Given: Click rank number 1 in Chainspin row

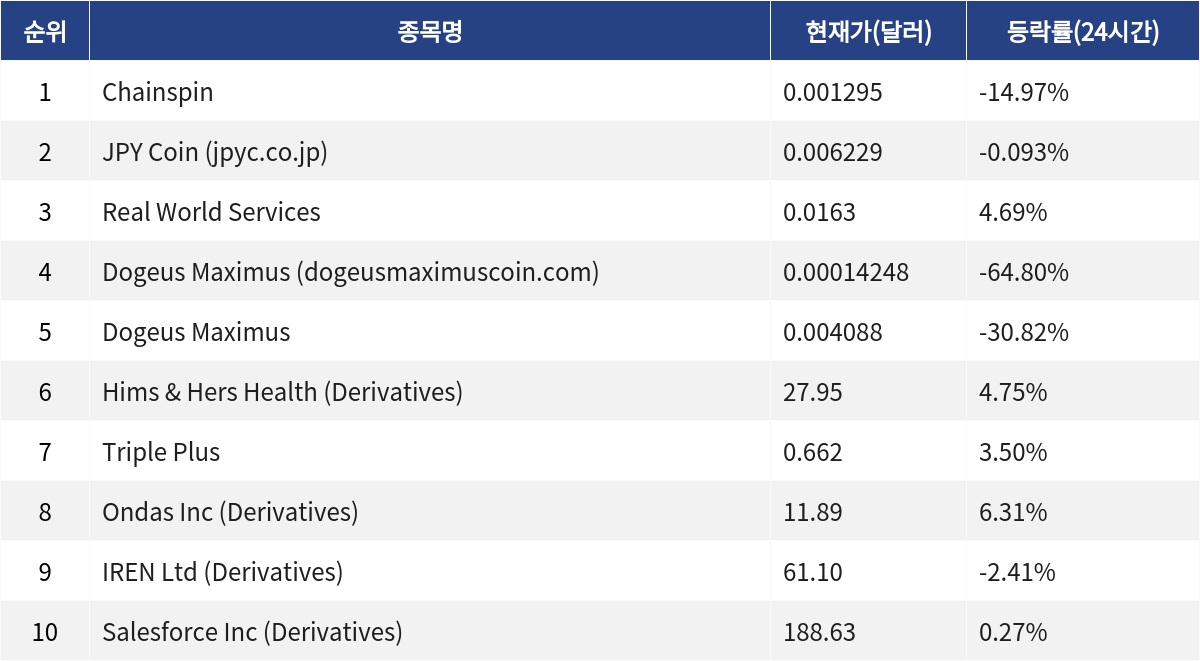Looking at the screenshot, I should 45,92.
